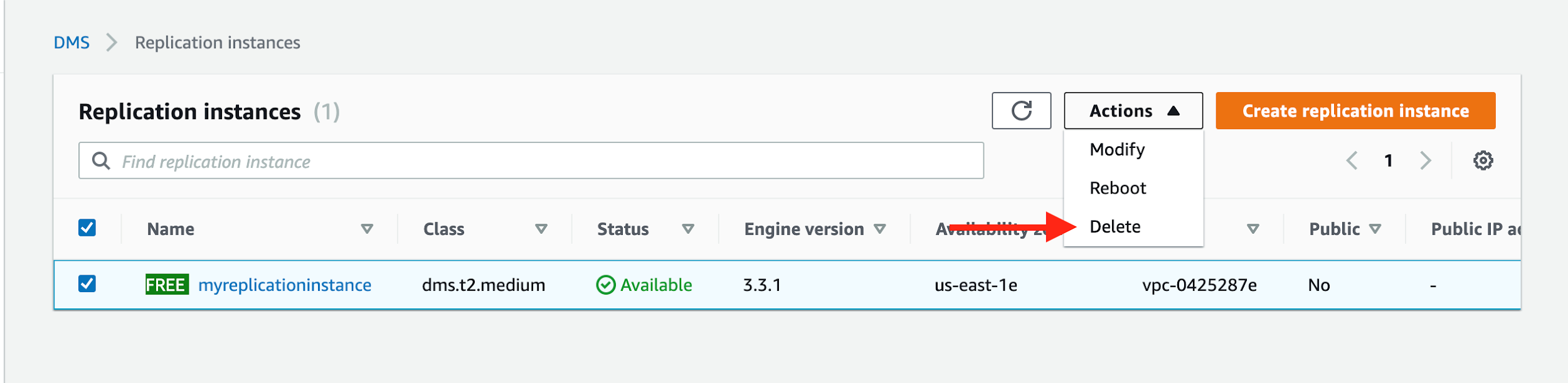Image resolution: width=1568 pixels, height=383 pixels.
Task: Click the Class column header
Action: point(444,229)
